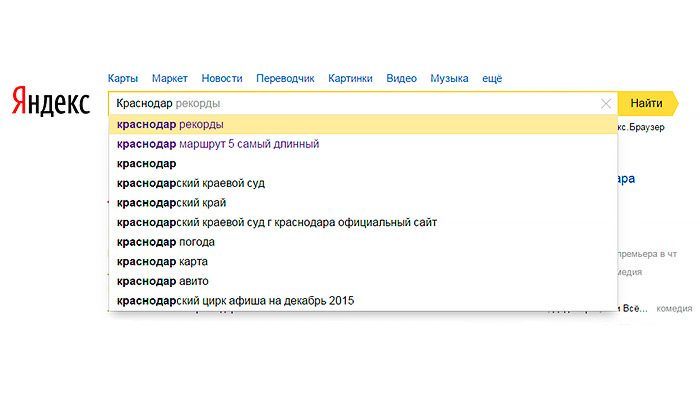Pick suggestion краснодарский краевой суд
Viewport: 700px width, 420px height.
point(363,183)
